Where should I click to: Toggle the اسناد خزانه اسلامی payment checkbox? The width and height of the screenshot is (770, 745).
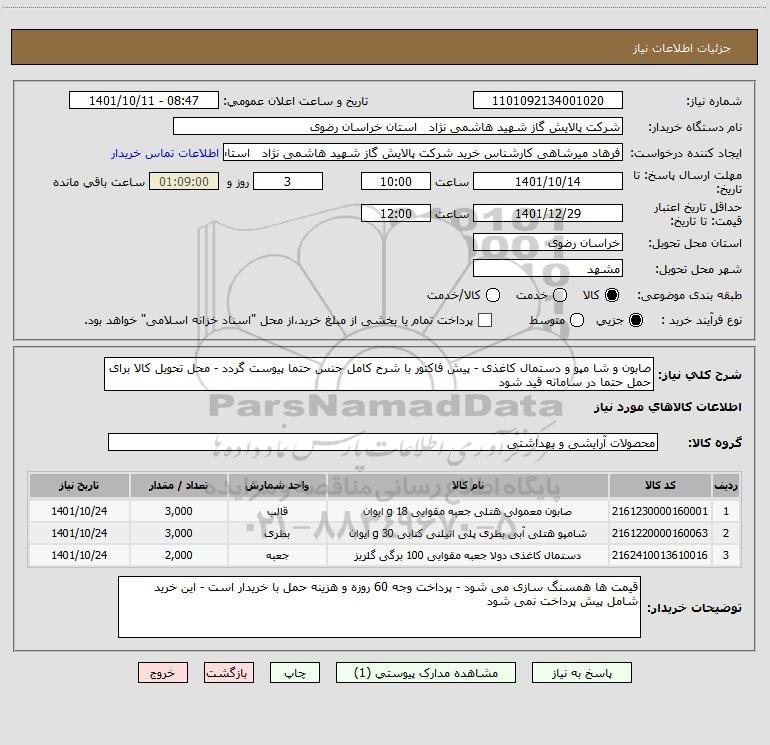pyautogui.click(x=486, y=321)
